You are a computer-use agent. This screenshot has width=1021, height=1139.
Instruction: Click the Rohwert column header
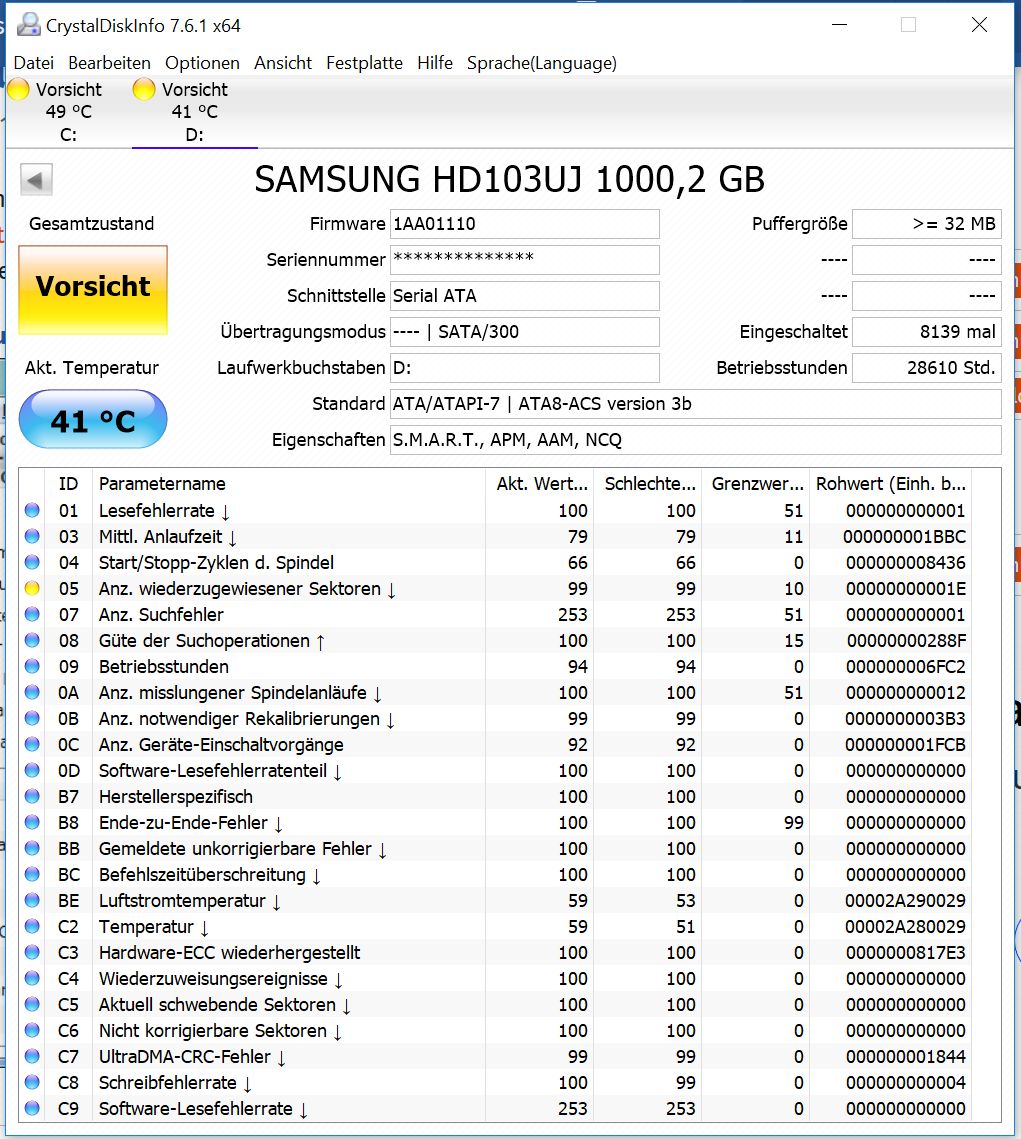coord(891,484)
